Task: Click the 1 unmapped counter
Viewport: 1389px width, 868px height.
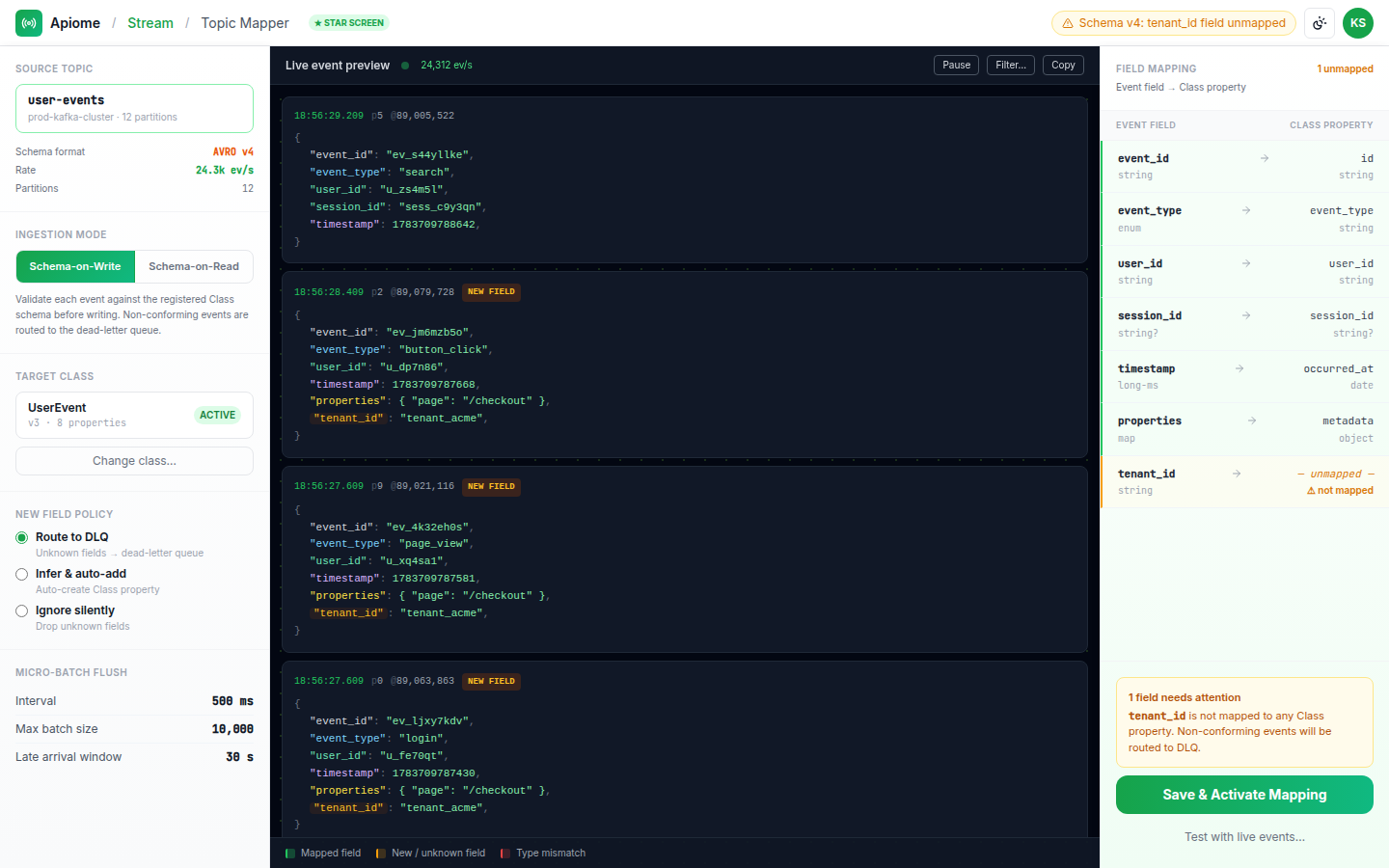Action: click(1345, 68)
